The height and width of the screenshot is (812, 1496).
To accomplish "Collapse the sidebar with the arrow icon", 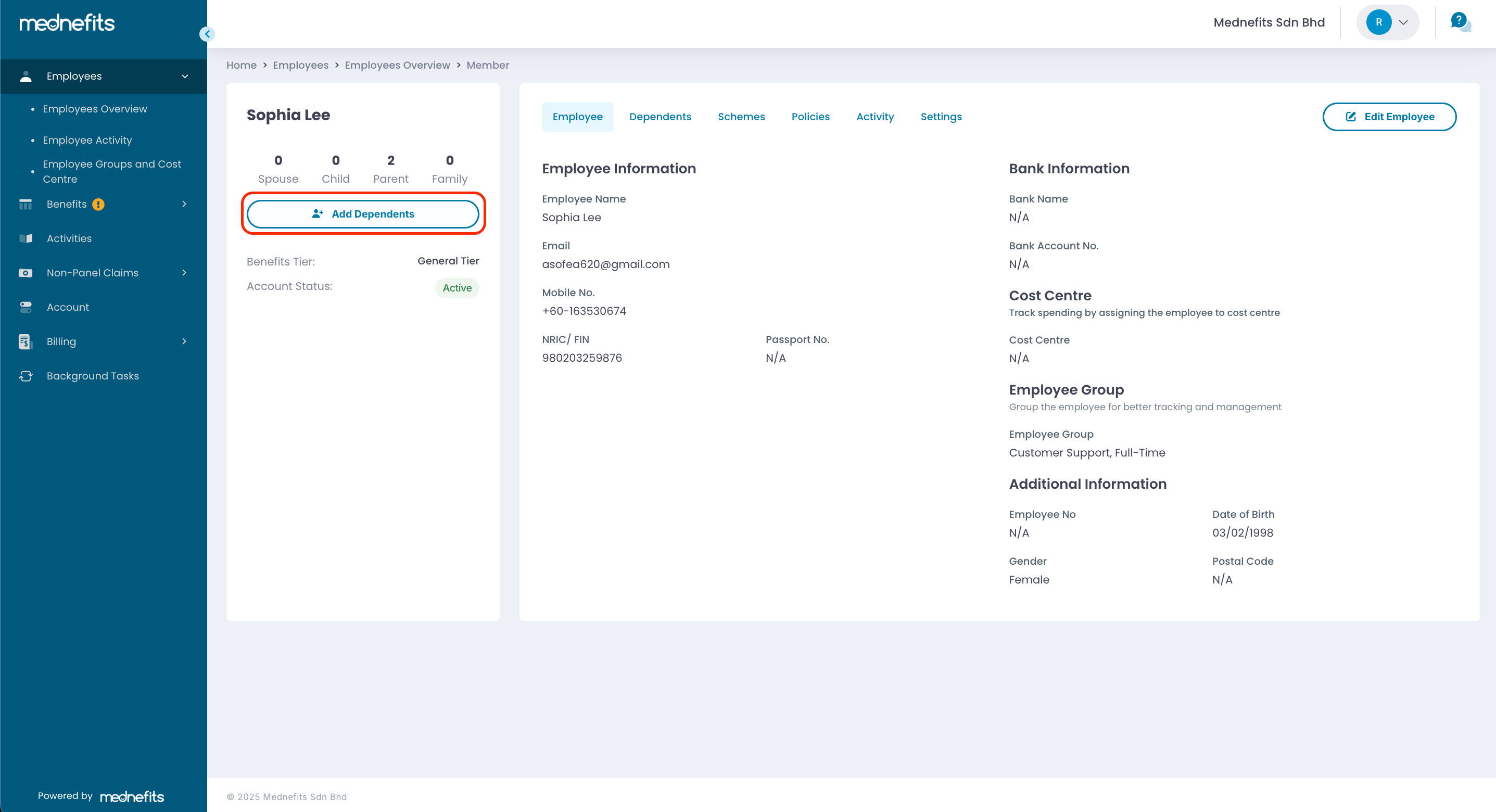I will (x=207, y=34).
